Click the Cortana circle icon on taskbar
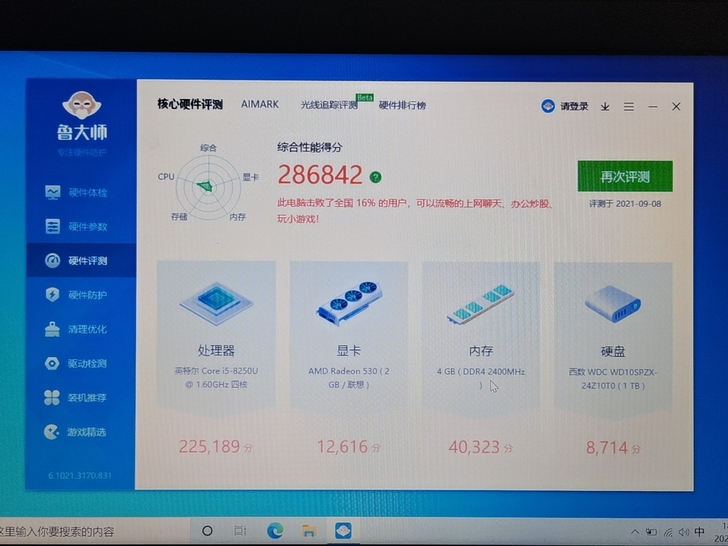This screenshot has height=546, width=728. click(x=208, y=531)
